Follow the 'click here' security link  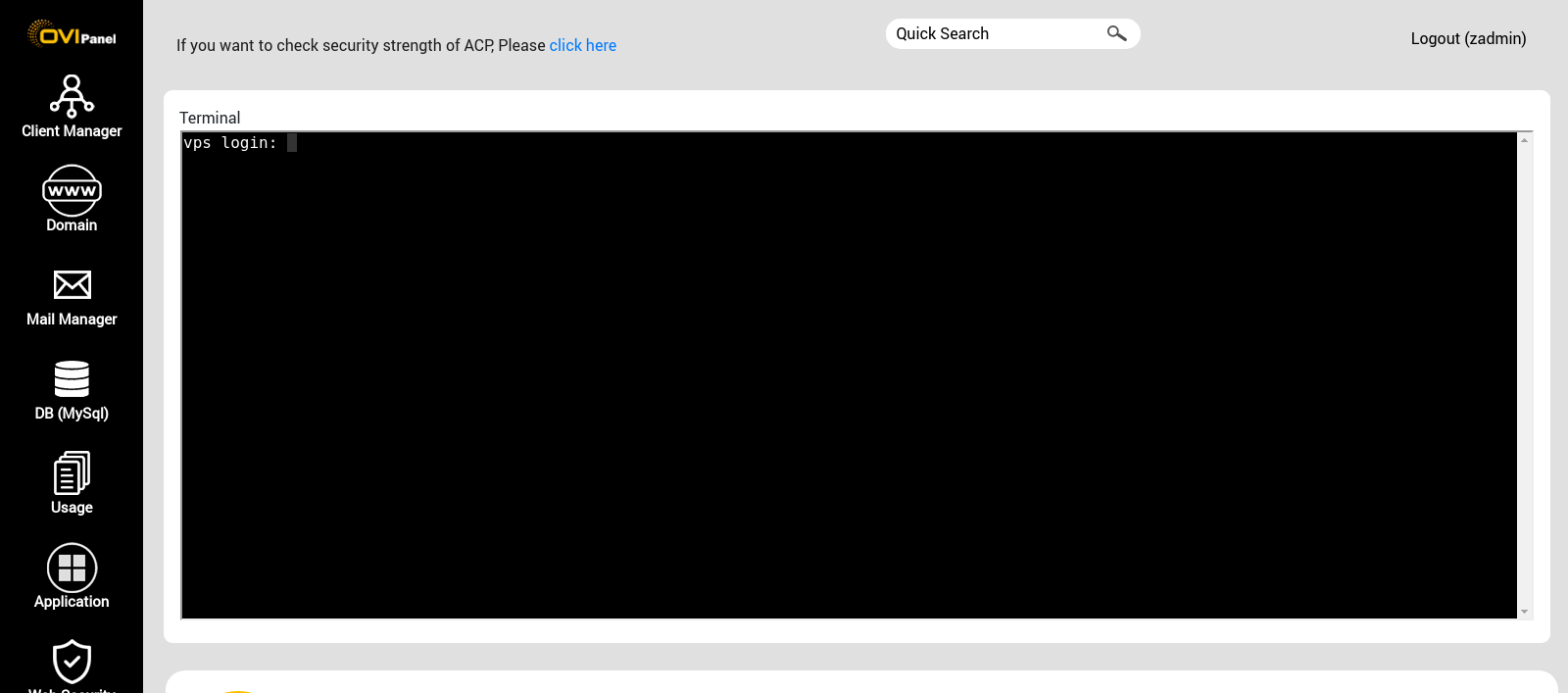pyautogui.click(x=583, y=45)
